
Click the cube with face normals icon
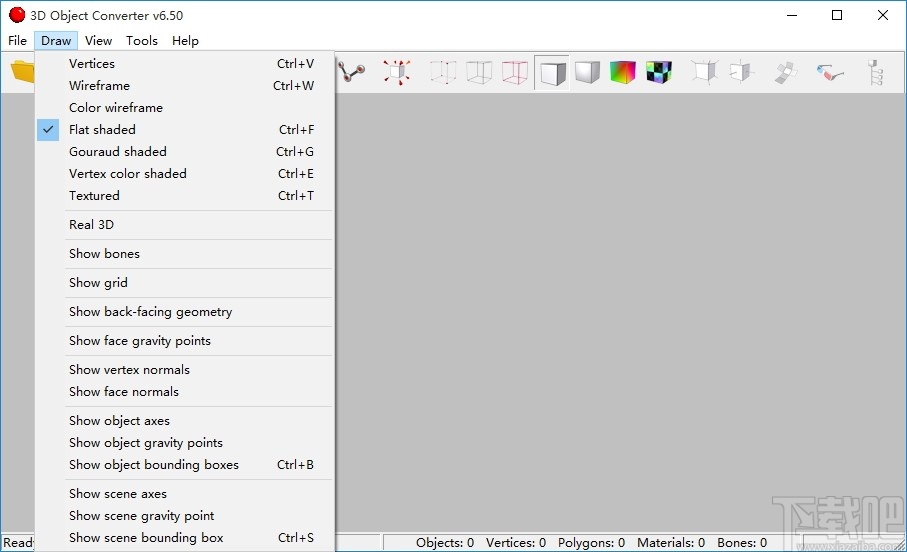[741, 72]
